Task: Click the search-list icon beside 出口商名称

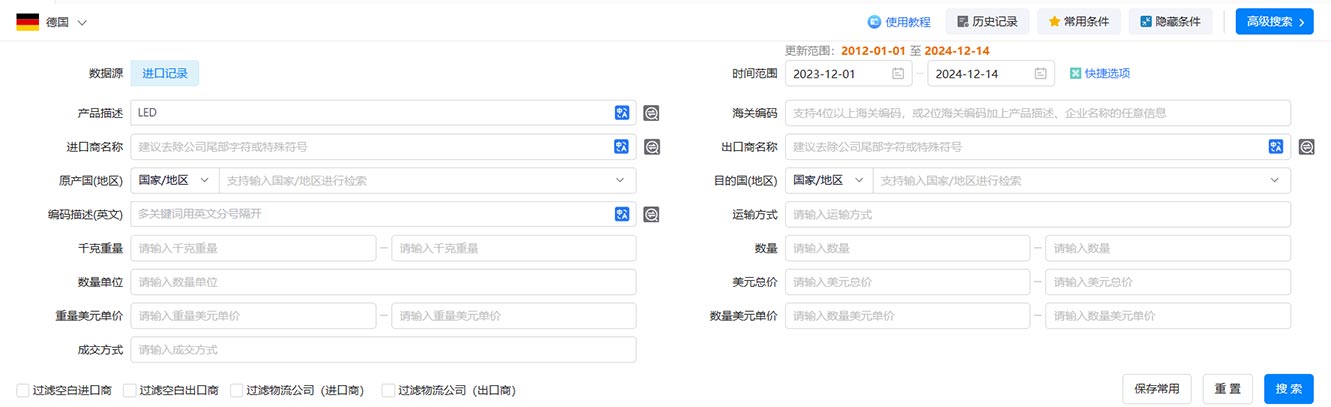Action: (x=1306, y=147)
